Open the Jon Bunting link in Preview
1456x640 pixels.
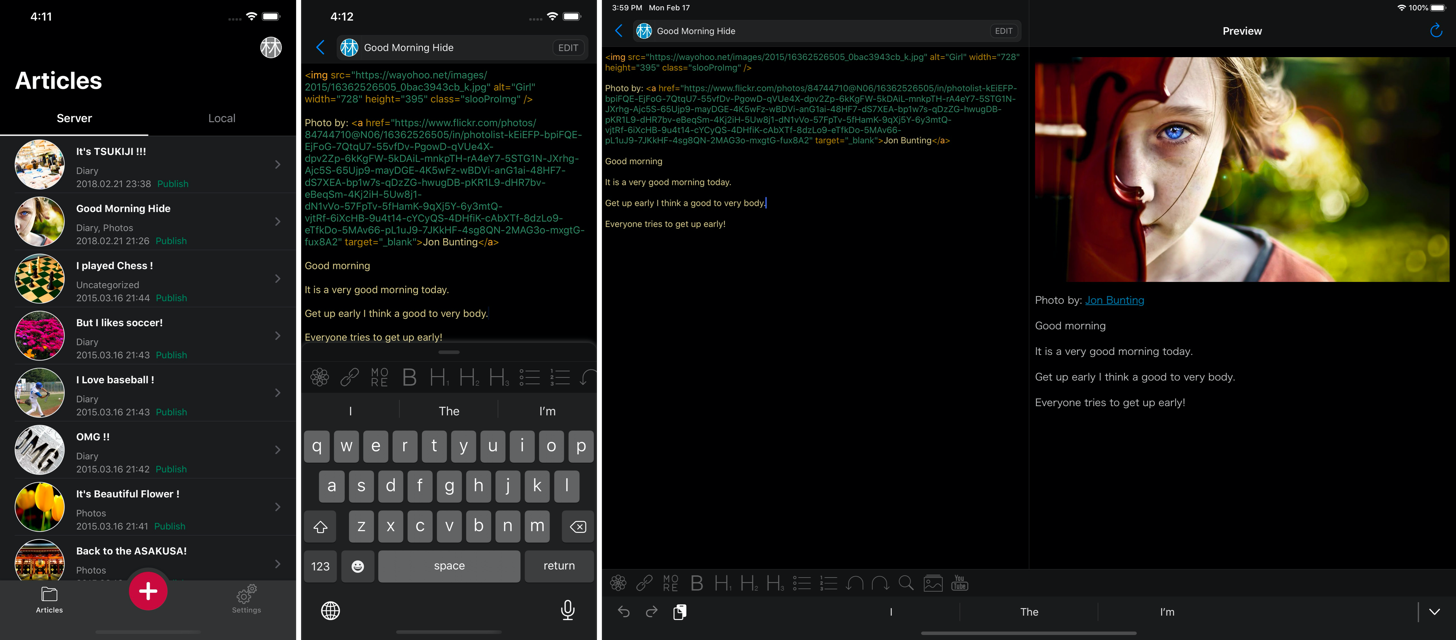[x=1115, y=300]
